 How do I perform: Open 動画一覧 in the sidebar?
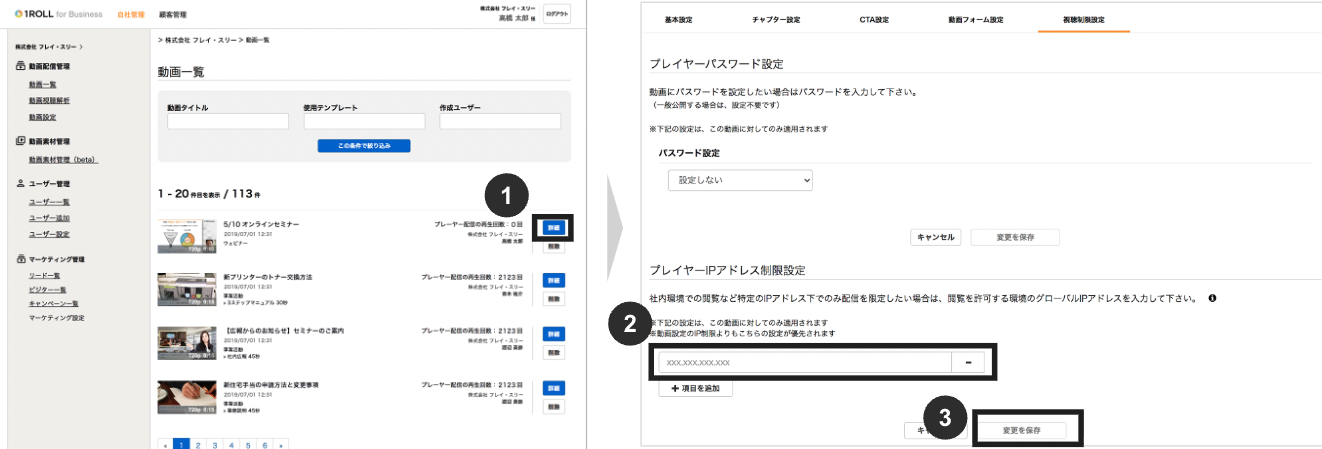pyautogui.click(x=42, y=84)
